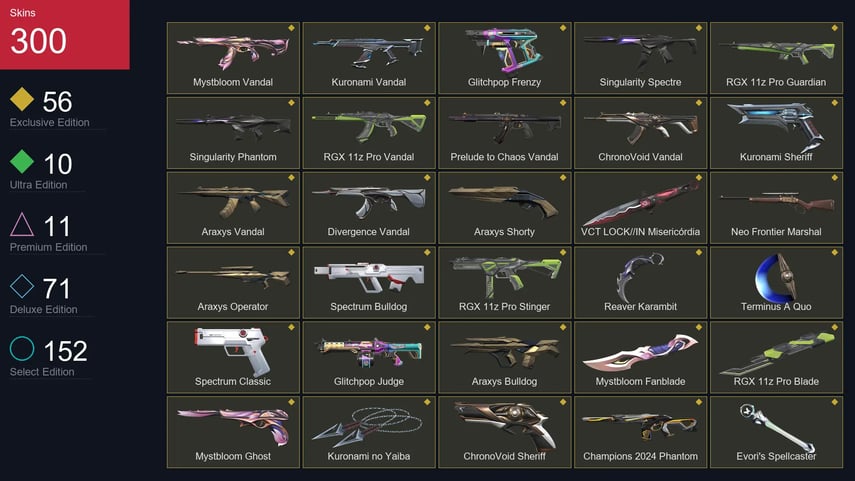Click the blue Deluxe Edition diamond outline icon
Image resolution: width=855 pixels, height=481 pixels.
pyautogui.click(x=22, y=286)
